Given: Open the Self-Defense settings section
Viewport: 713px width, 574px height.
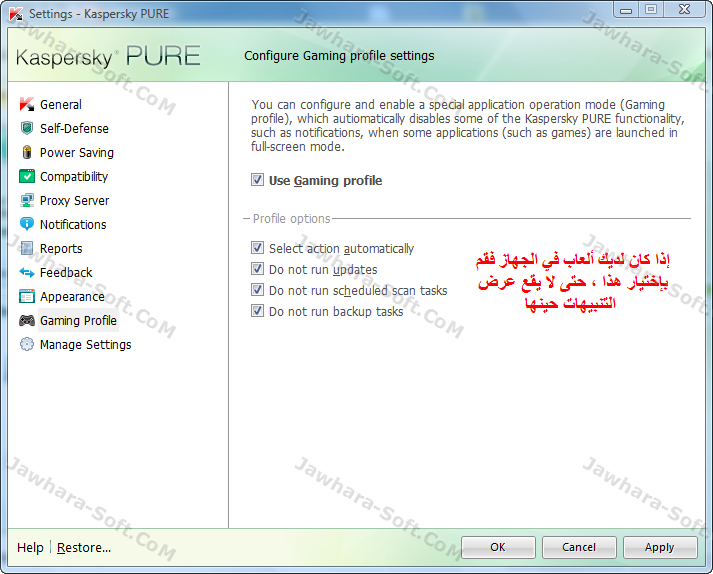Looking at the screenshot, I should pyautogui.click(x=74, y=129).
